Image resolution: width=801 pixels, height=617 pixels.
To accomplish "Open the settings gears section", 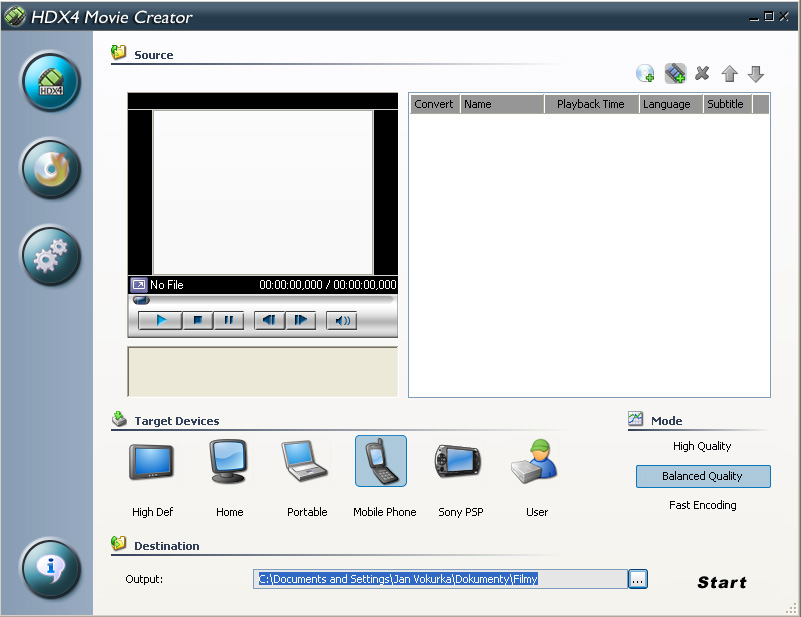I will point(51,256).
